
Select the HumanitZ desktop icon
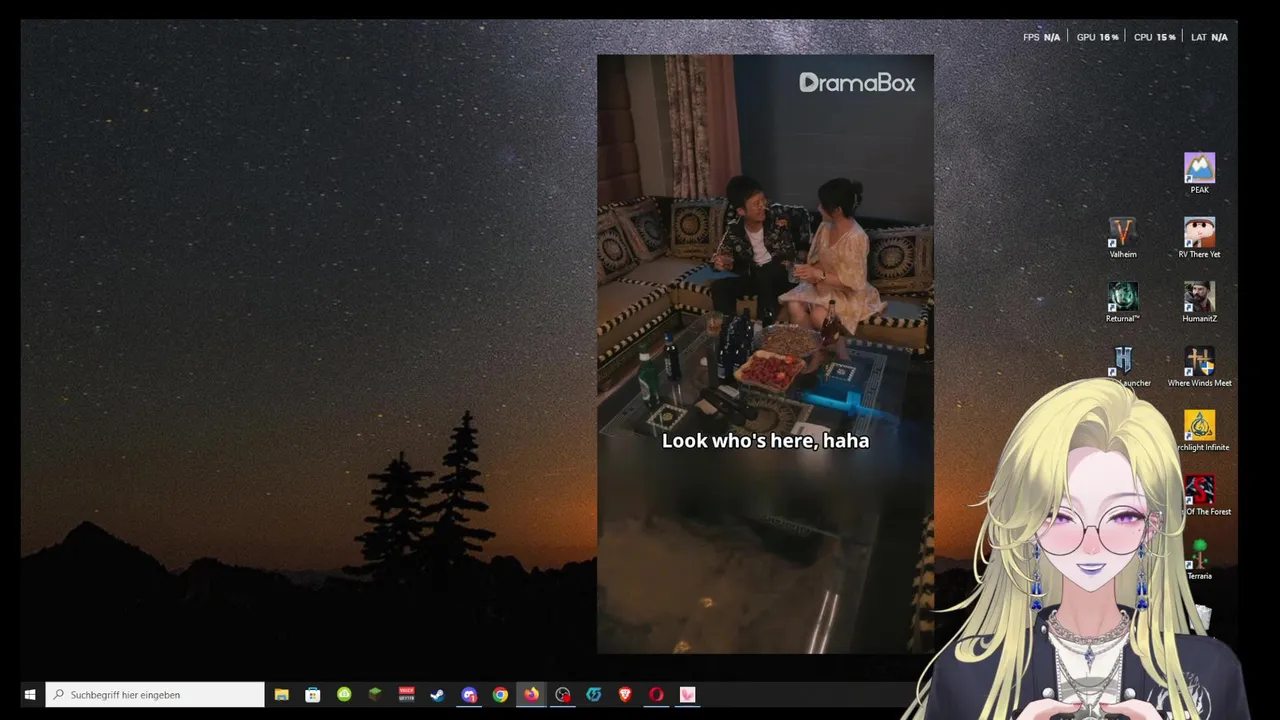coord(1199,302)
